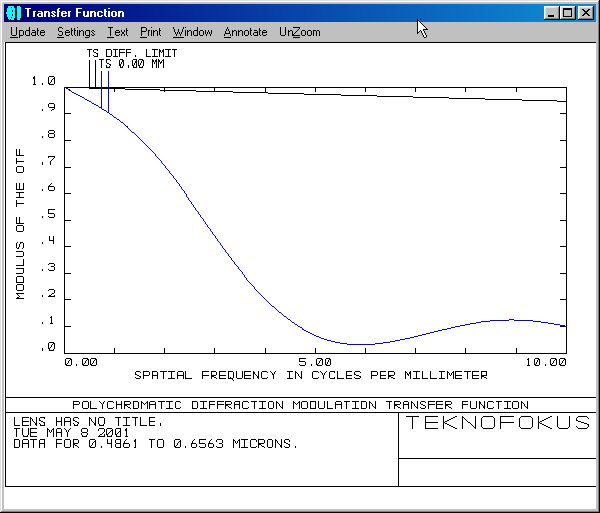600x513 pixels.
Task: Maximize the Transfer Function window
Action: coord(567,13)
